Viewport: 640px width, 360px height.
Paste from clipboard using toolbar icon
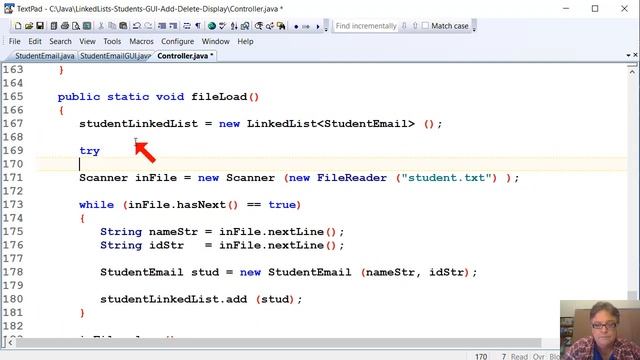(123, 26)
